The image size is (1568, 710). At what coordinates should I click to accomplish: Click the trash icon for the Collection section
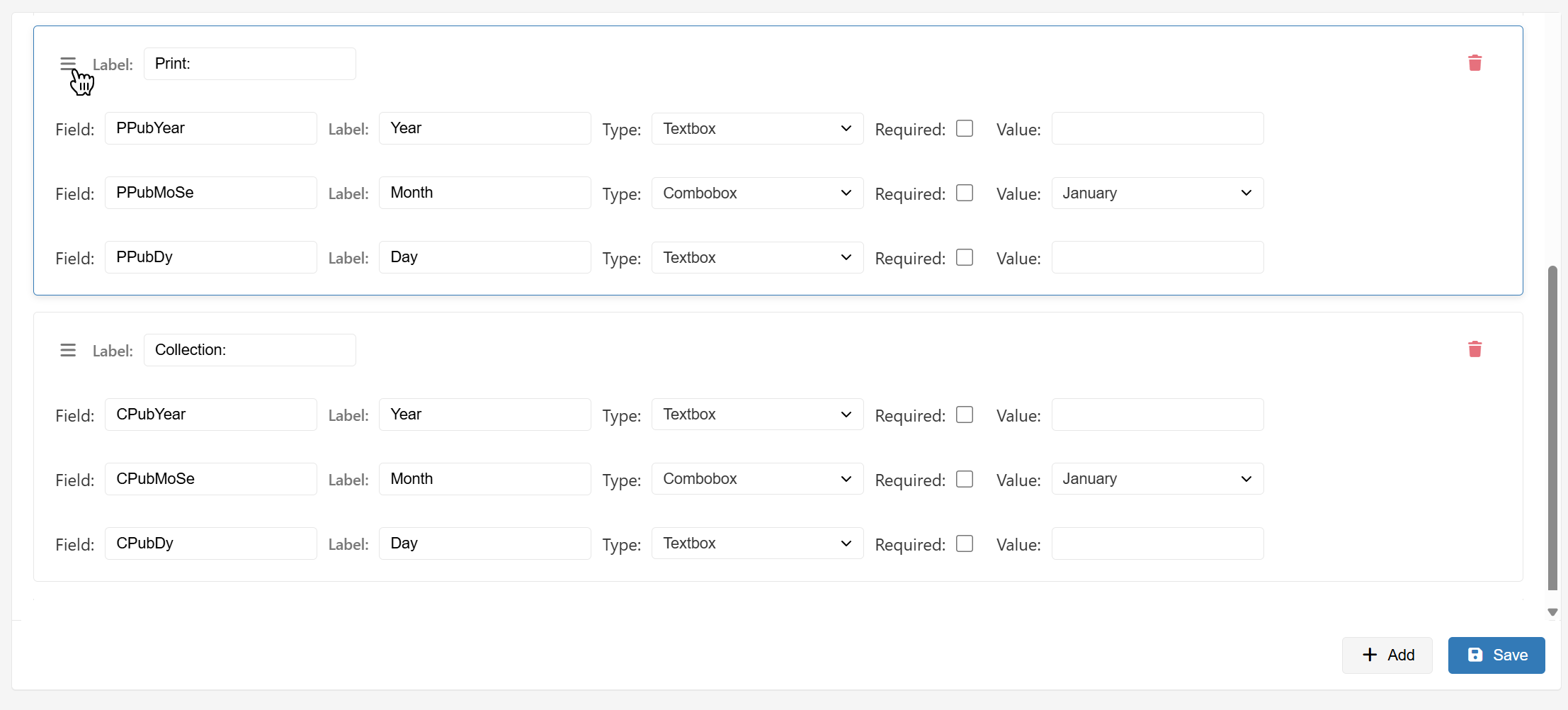point(1475,349)
